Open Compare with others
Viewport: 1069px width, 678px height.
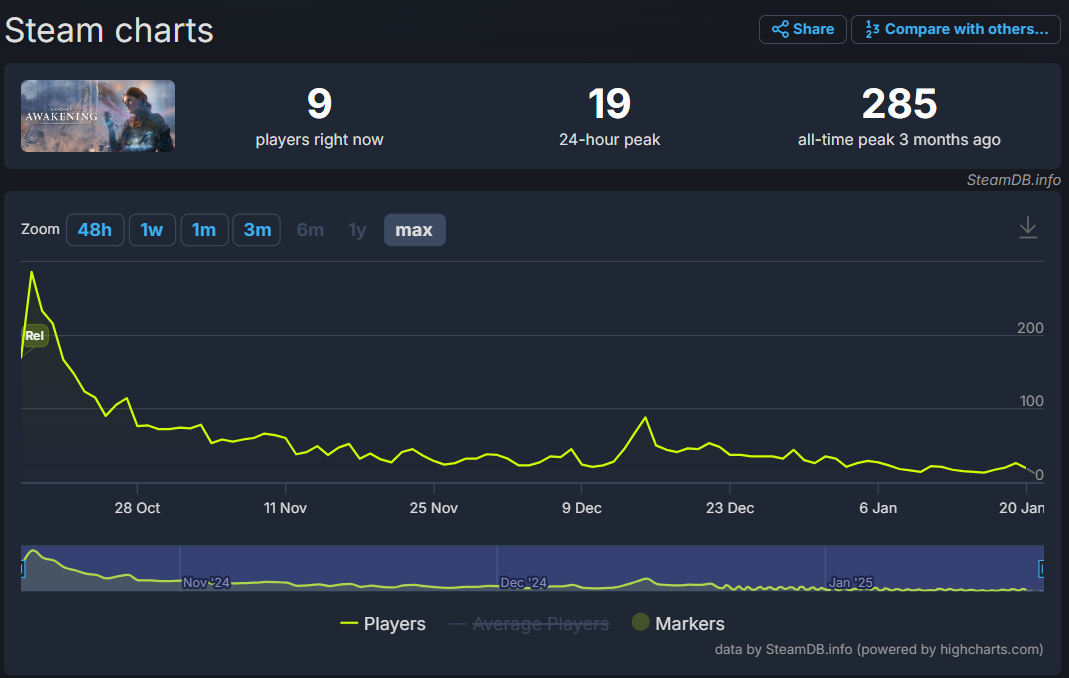point(956,29)
